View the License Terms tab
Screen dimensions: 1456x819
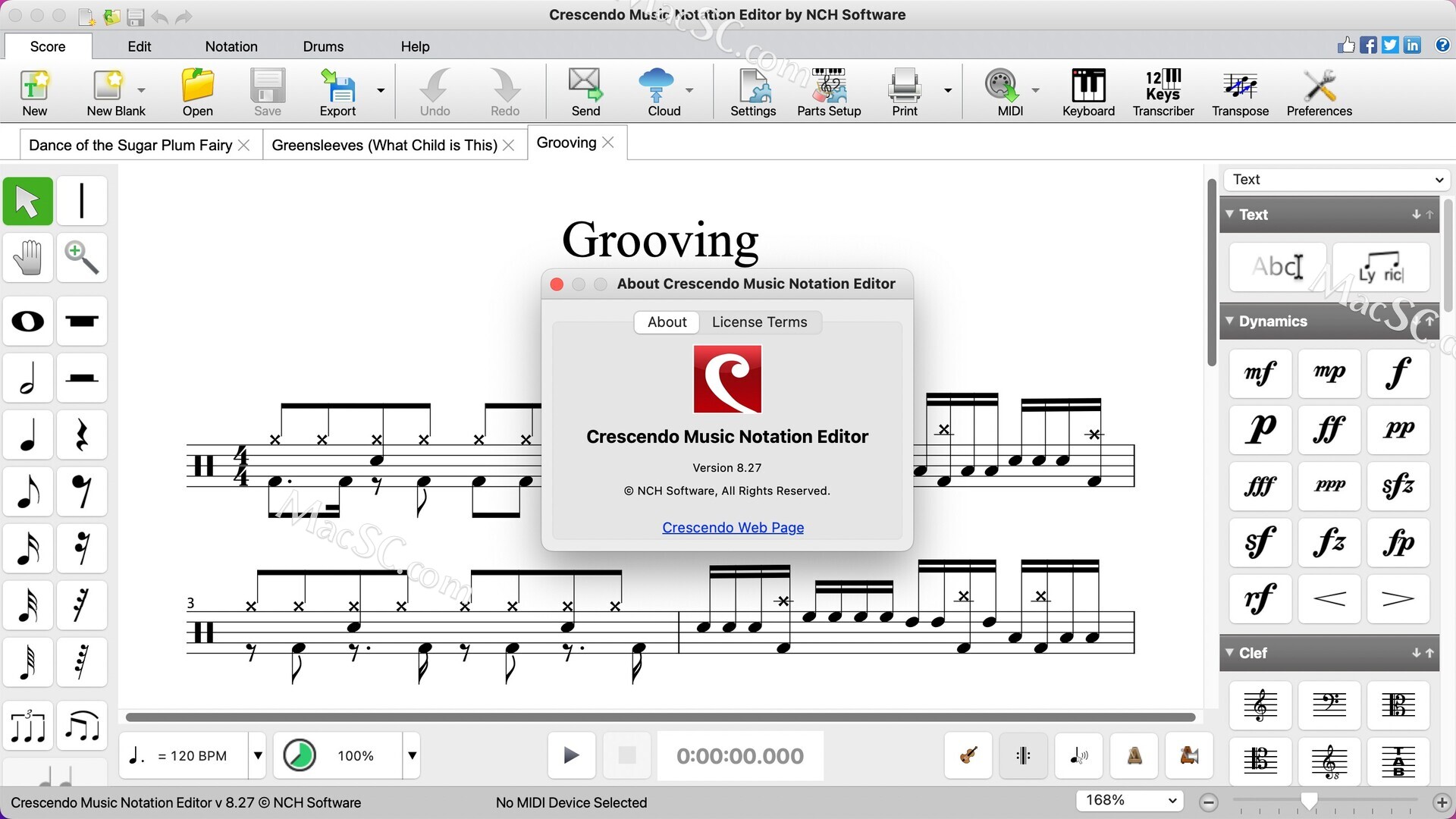759,322
